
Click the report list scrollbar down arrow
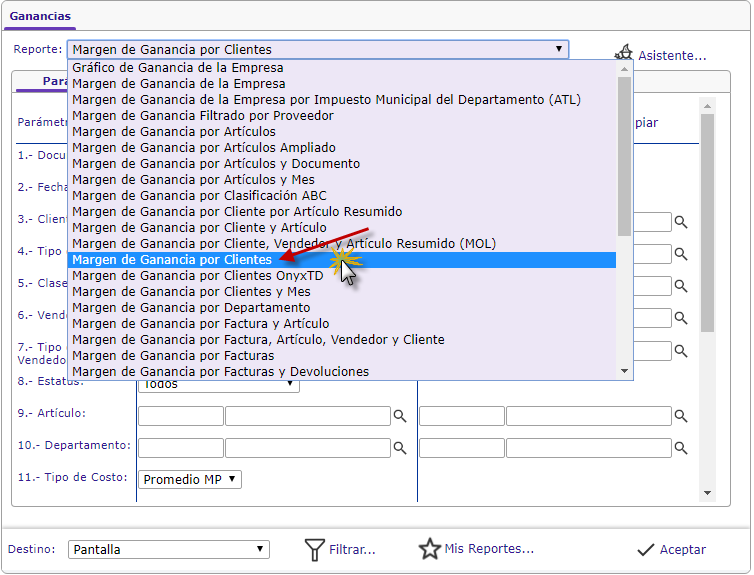pyautogui.click(x=625, y=371)
